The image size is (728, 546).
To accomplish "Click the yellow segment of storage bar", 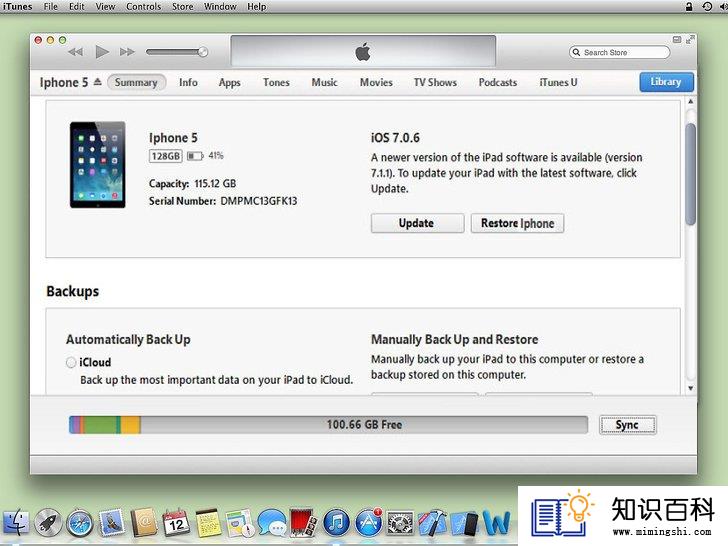I will coord(130,424).
